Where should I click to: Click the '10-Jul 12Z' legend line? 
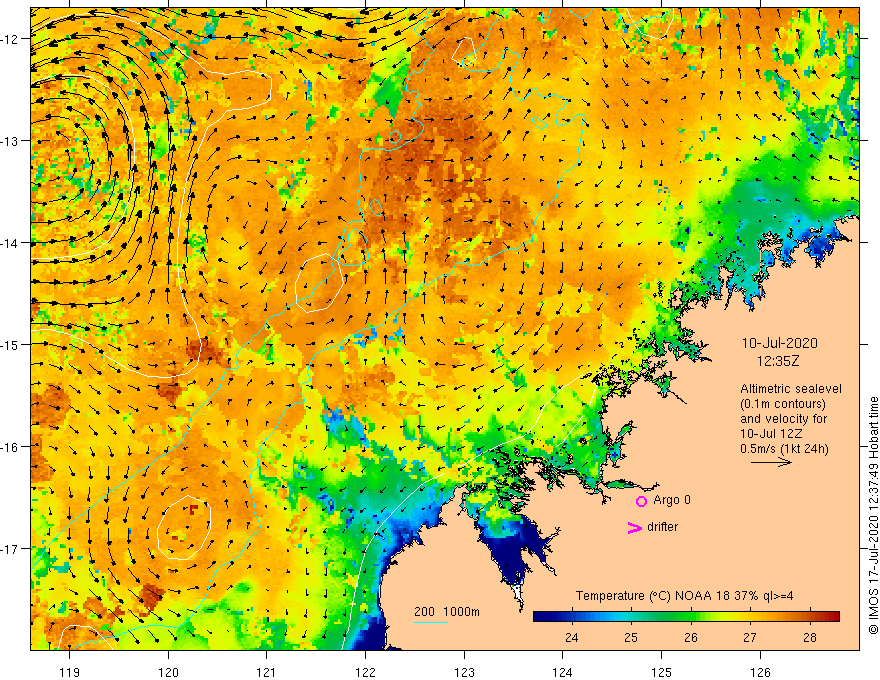click(x=771, y=434)
